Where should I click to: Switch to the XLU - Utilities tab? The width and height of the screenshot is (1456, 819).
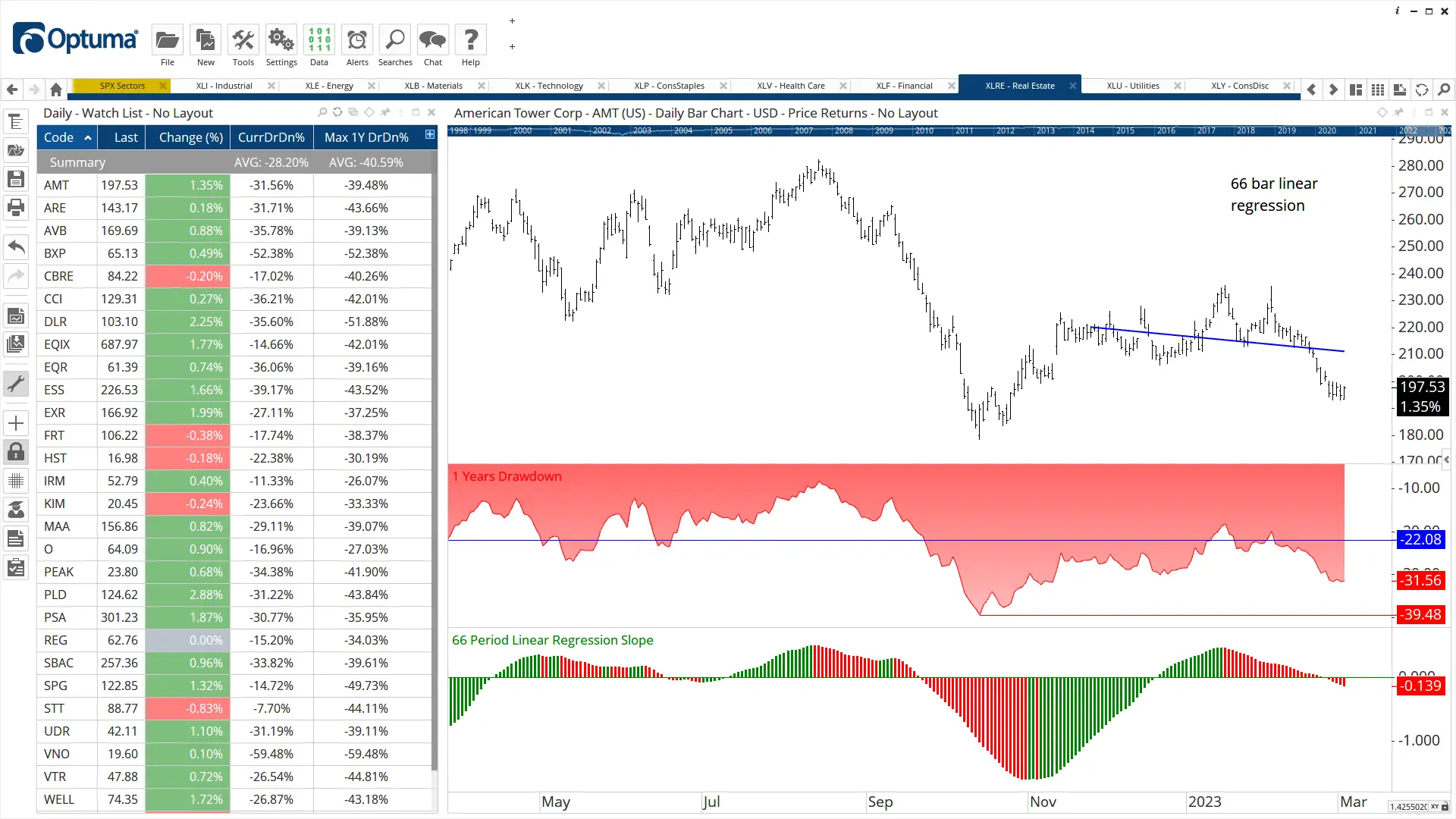(1133, 86)
